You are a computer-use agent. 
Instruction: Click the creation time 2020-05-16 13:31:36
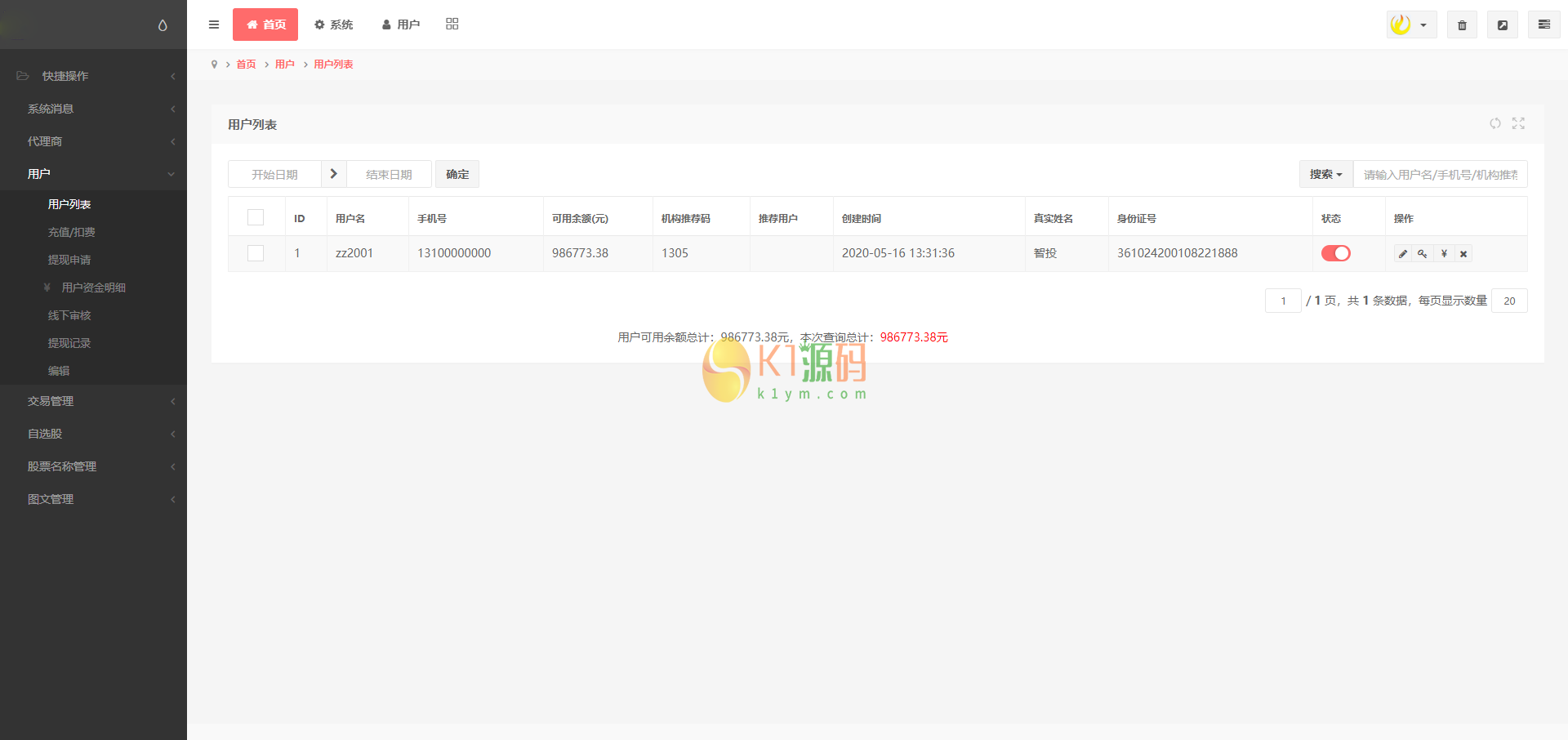click(898, 253)
